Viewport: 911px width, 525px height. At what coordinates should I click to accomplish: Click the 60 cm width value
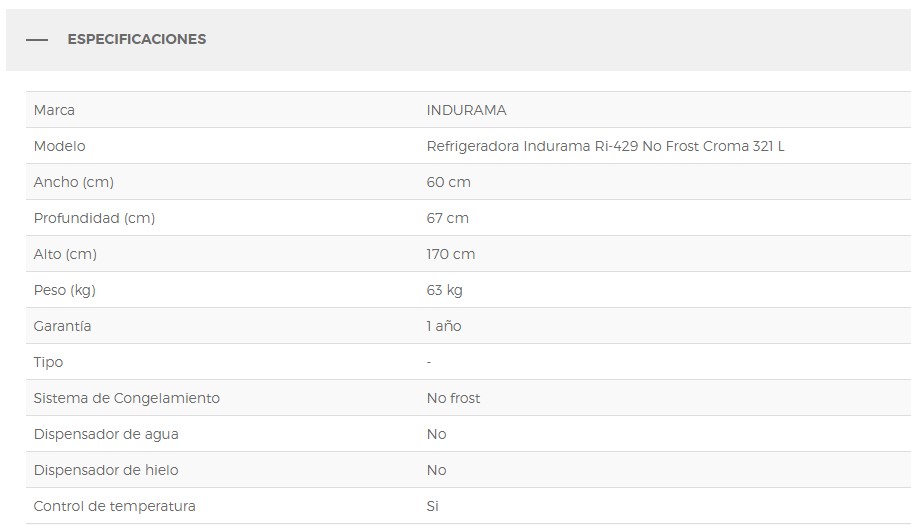448,182
